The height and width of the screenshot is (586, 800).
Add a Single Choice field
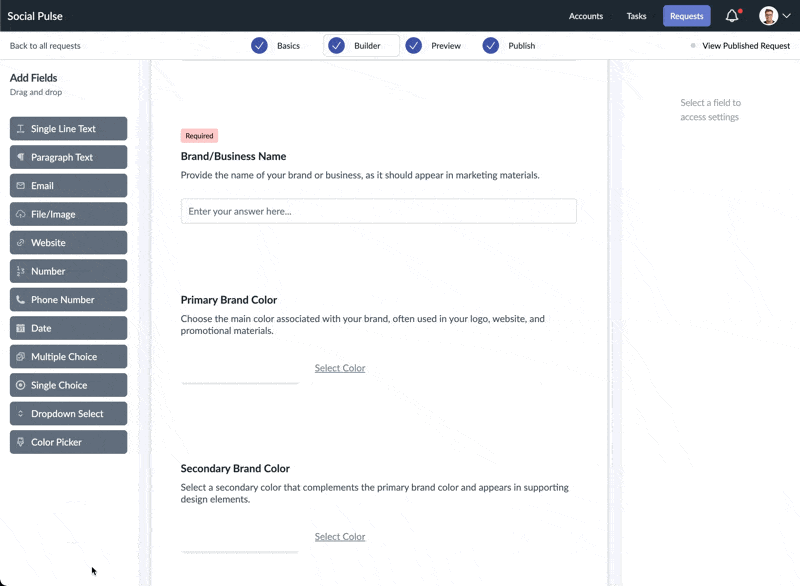67,385
